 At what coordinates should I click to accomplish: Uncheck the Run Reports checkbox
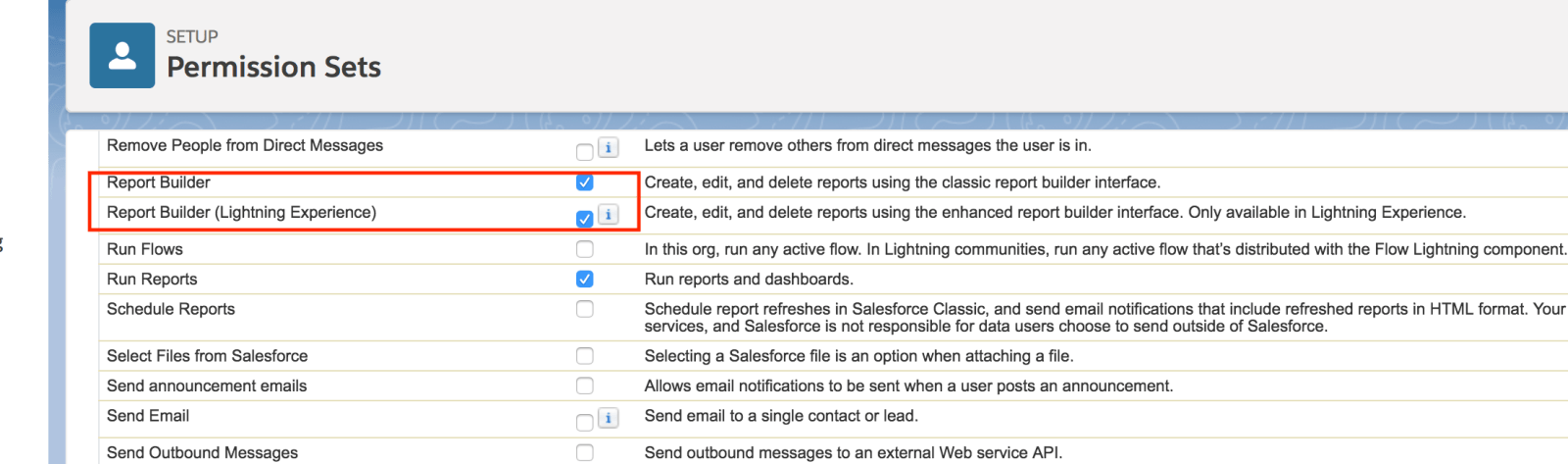pyautogui.click(x=585, y=279)
